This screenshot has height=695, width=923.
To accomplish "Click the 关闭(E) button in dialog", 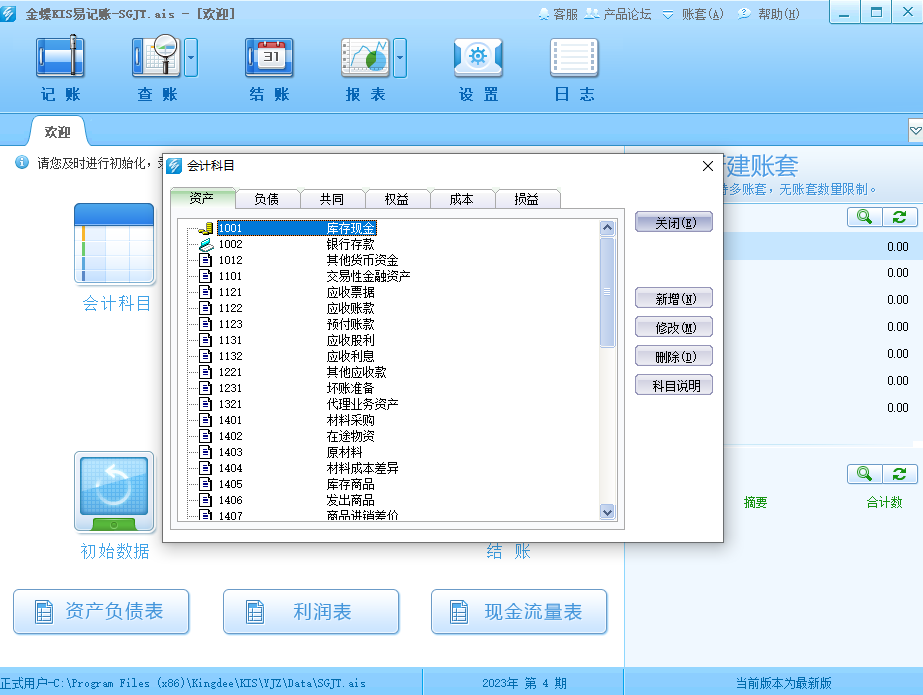I will pos(674,222).
